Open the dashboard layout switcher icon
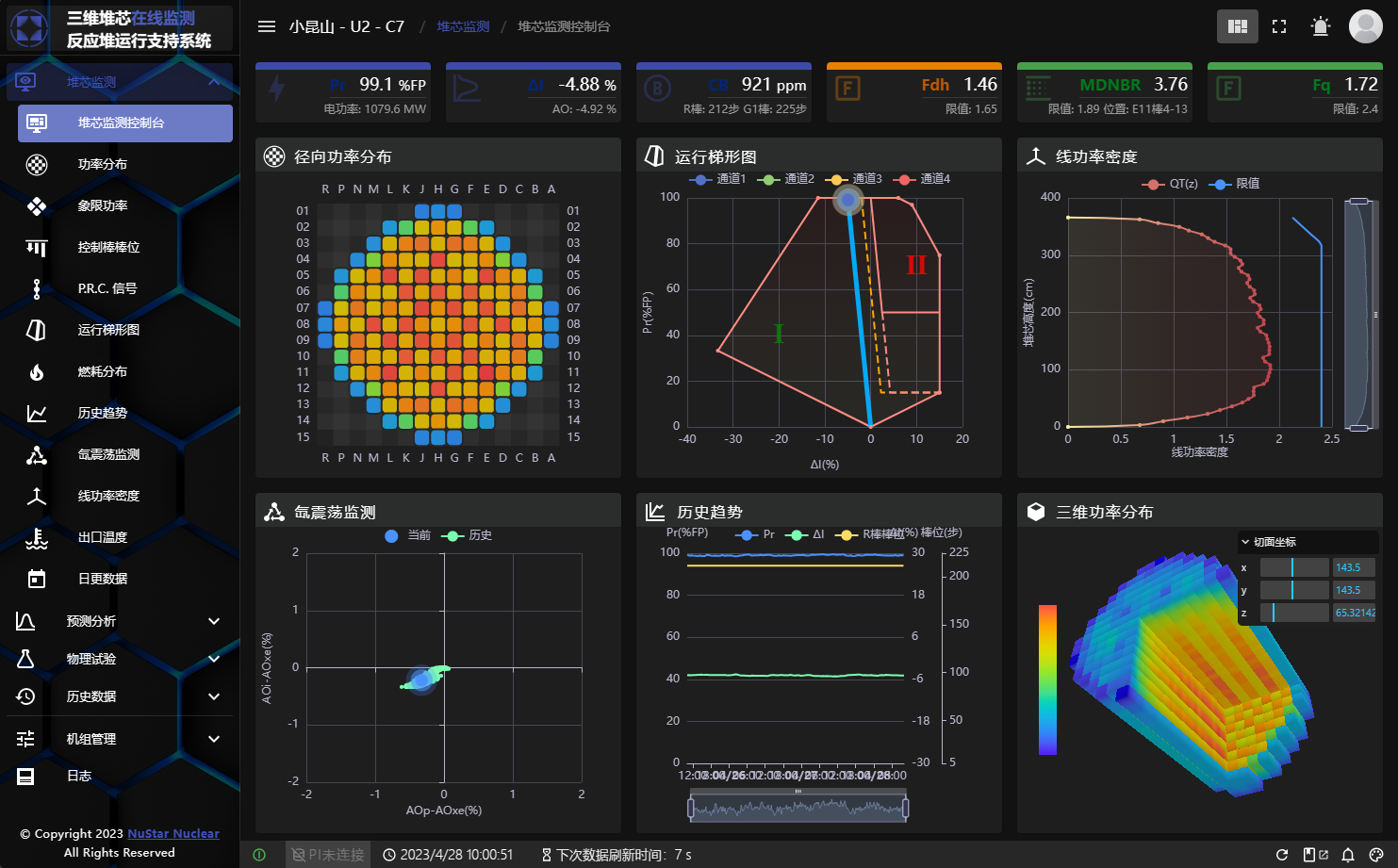Viewport: 1398px width, 868px height. (1238, 26)
